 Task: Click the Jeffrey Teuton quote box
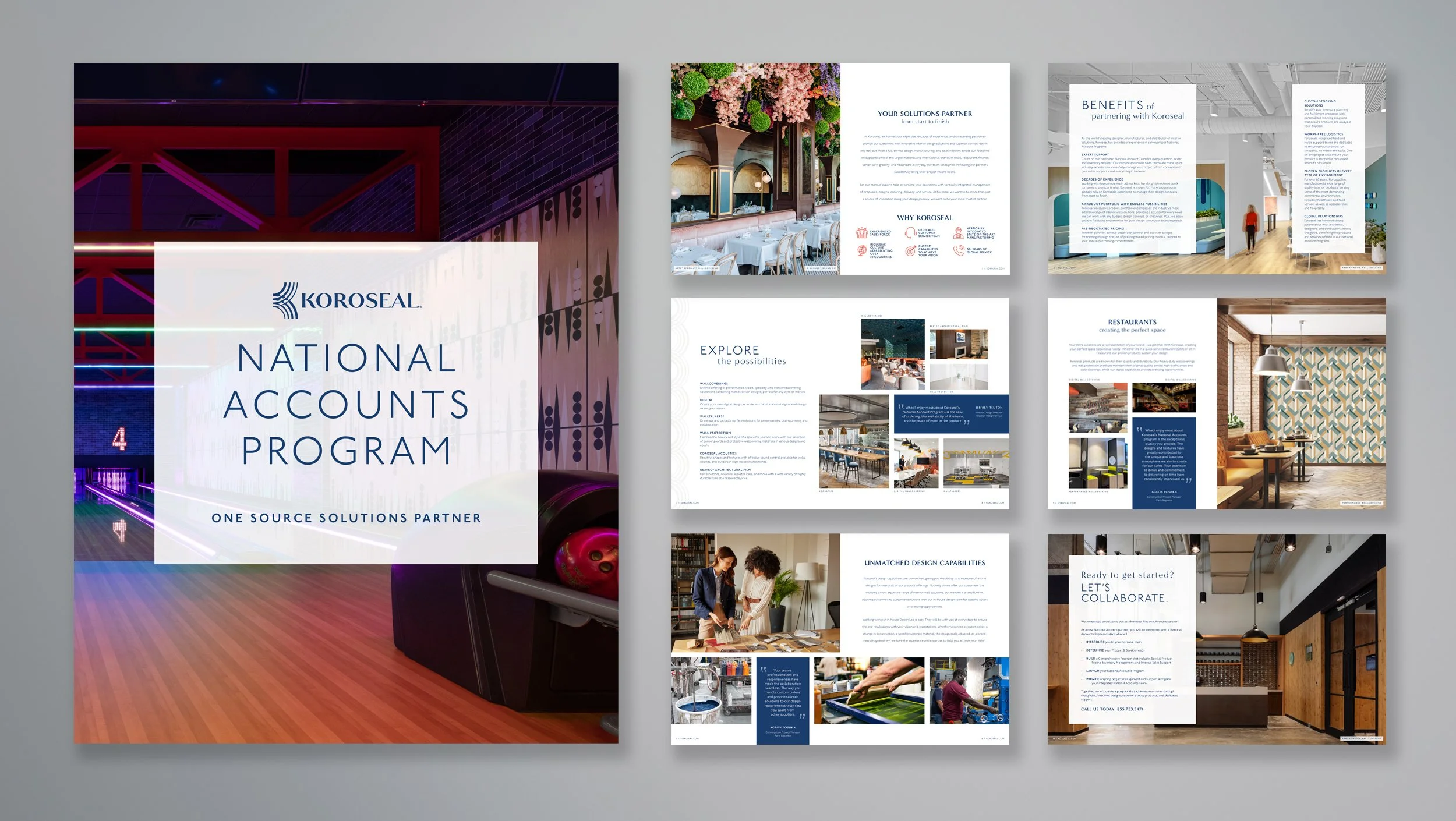tap(952, 414)
